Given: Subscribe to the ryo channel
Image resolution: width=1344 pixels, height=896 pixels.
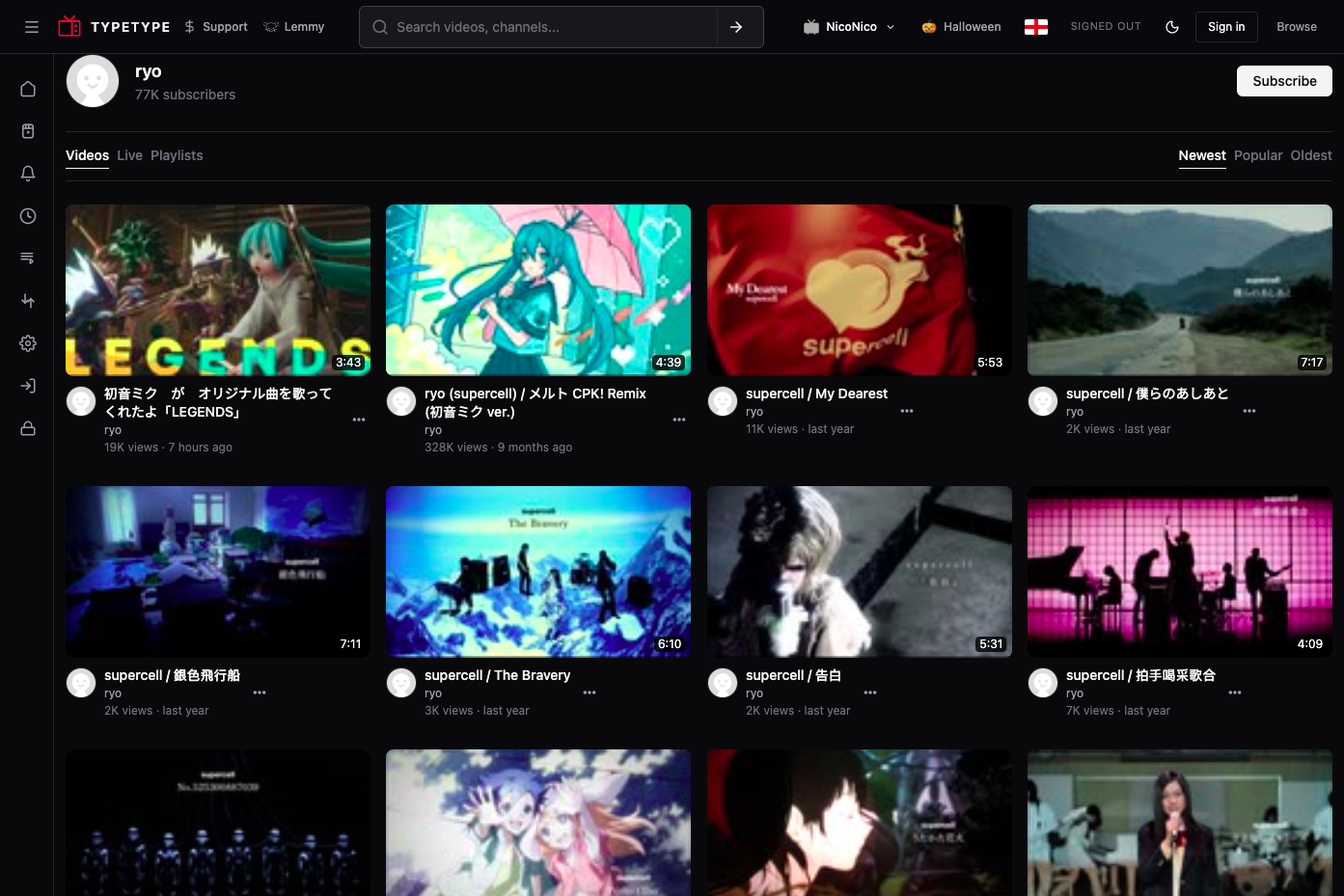Looking at the screenshot, I should [1284, 81].
